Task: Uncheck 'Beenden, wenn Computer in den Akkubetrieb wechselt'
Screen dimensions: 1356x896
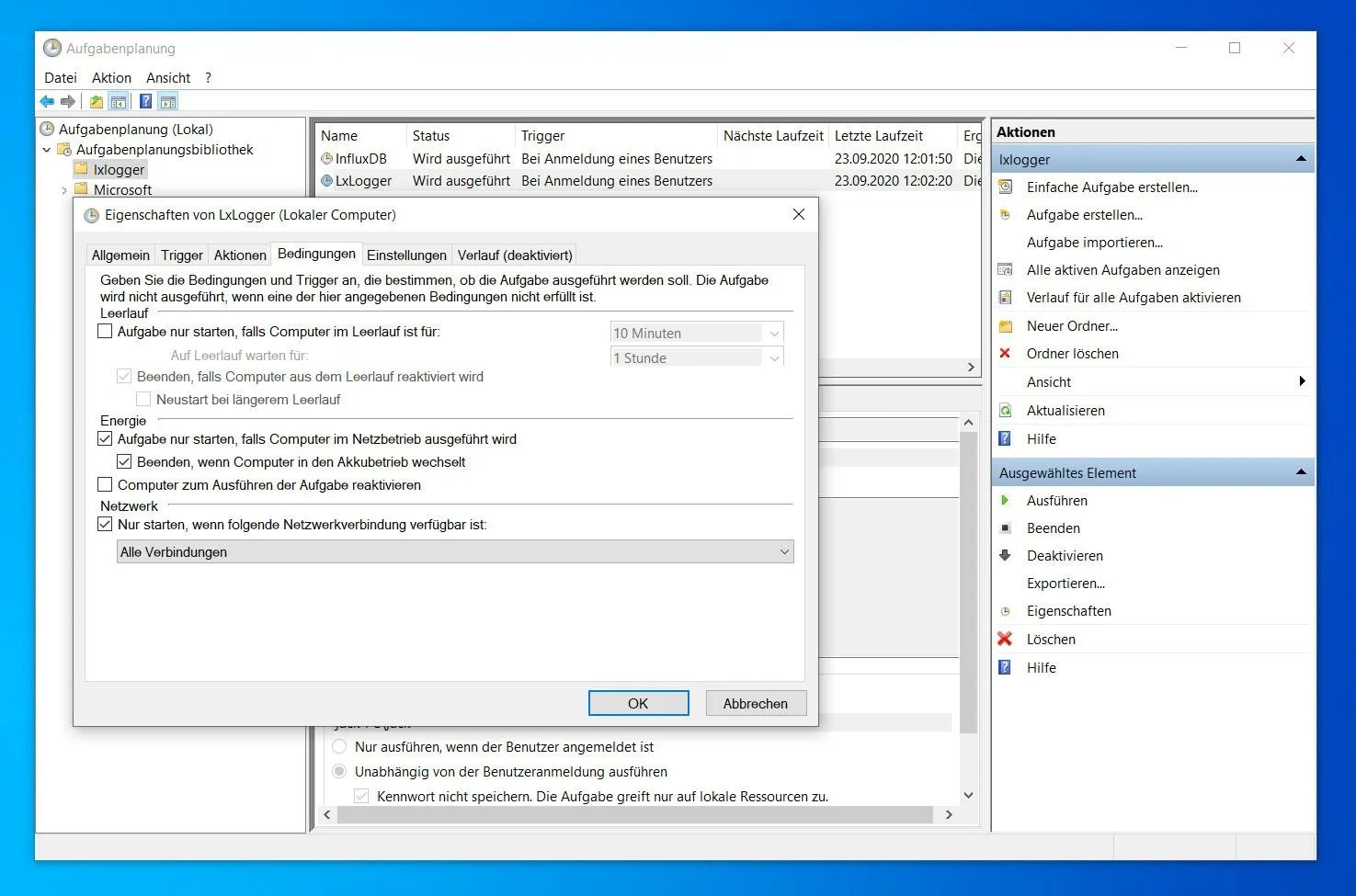Action: (x=124, y=462)
